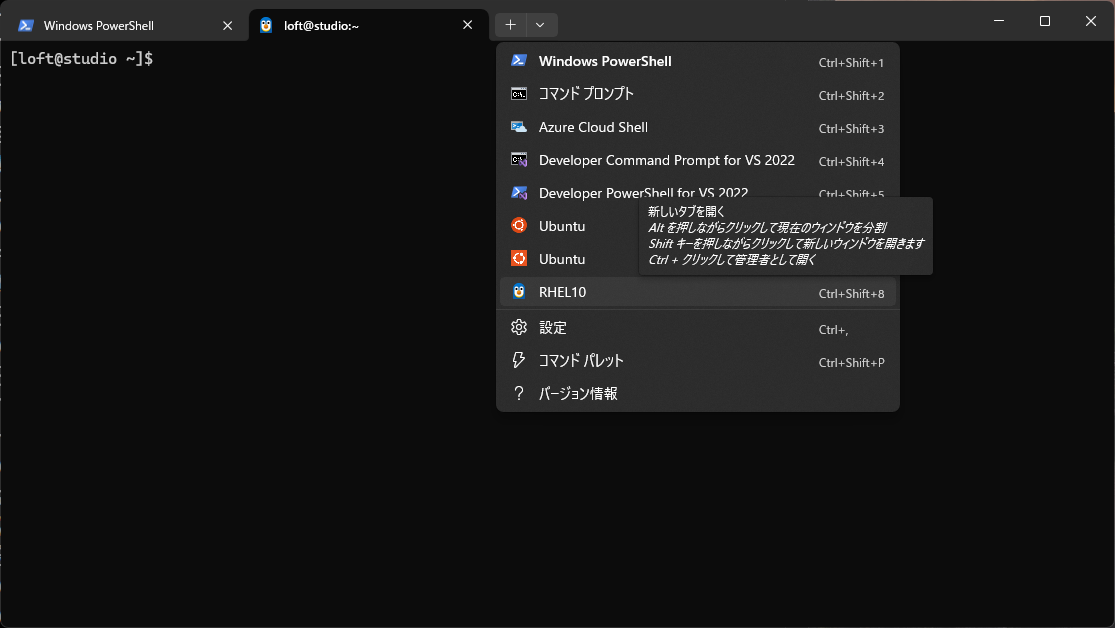Click the RHEL10 penguin icon
Image resolution: width=1115 pixels, height=628 pixels.
[519, 292]
